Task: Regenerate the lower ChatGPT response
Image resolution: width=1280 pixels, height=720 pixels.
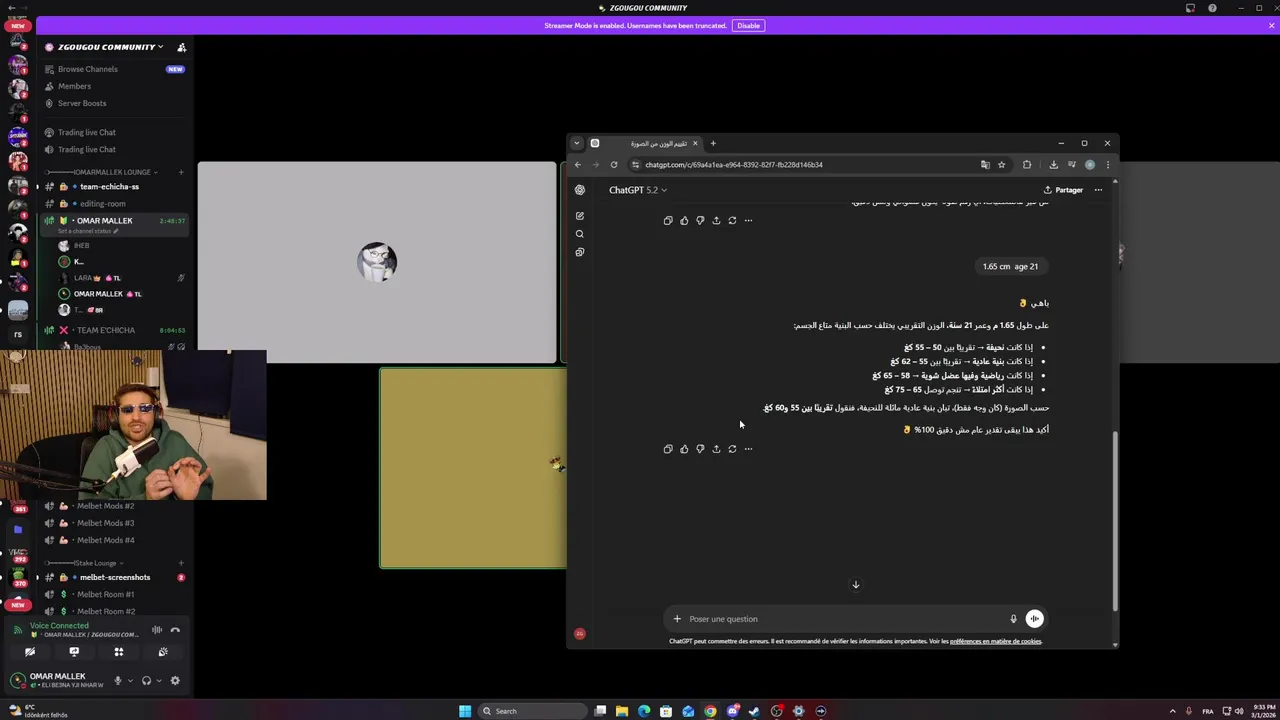Action: click(732, 449)
